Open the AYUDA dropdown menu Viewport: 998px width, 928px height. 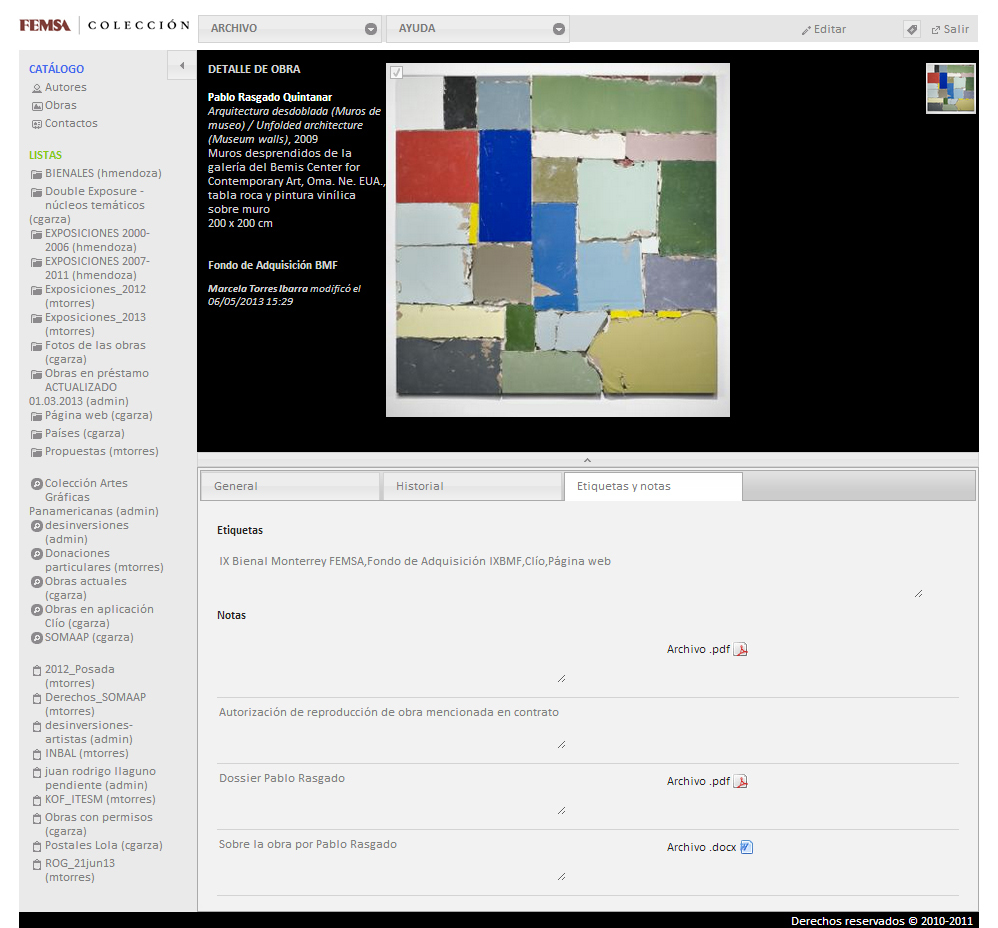point(477,29)
